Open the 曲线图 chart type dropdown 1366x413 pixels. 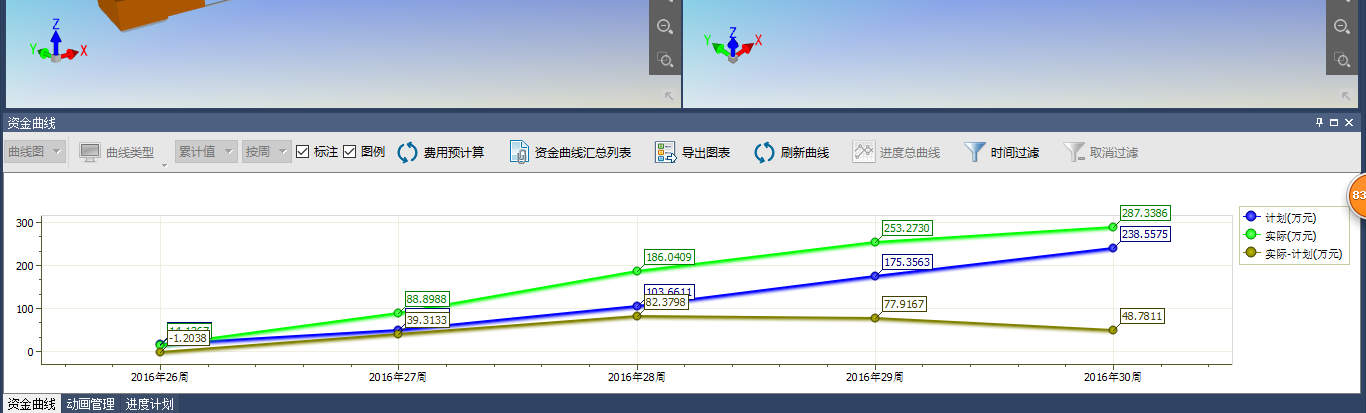35,152
